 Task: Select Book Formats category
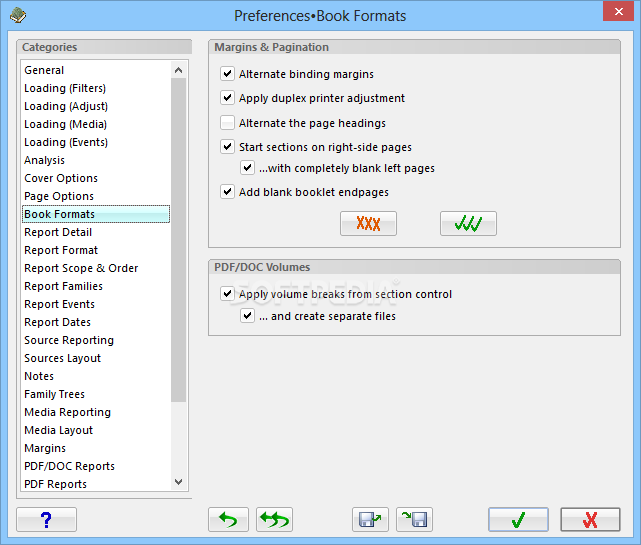[96, 214]
